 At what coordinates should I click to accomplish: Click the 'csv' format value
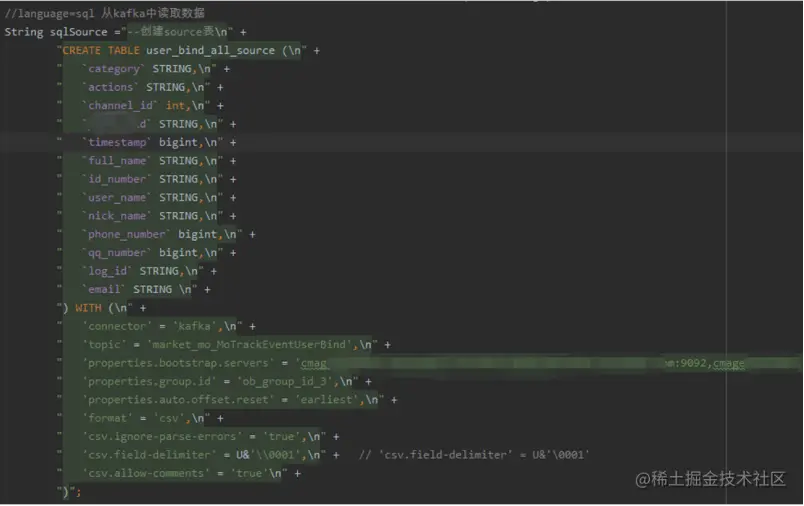169,418
